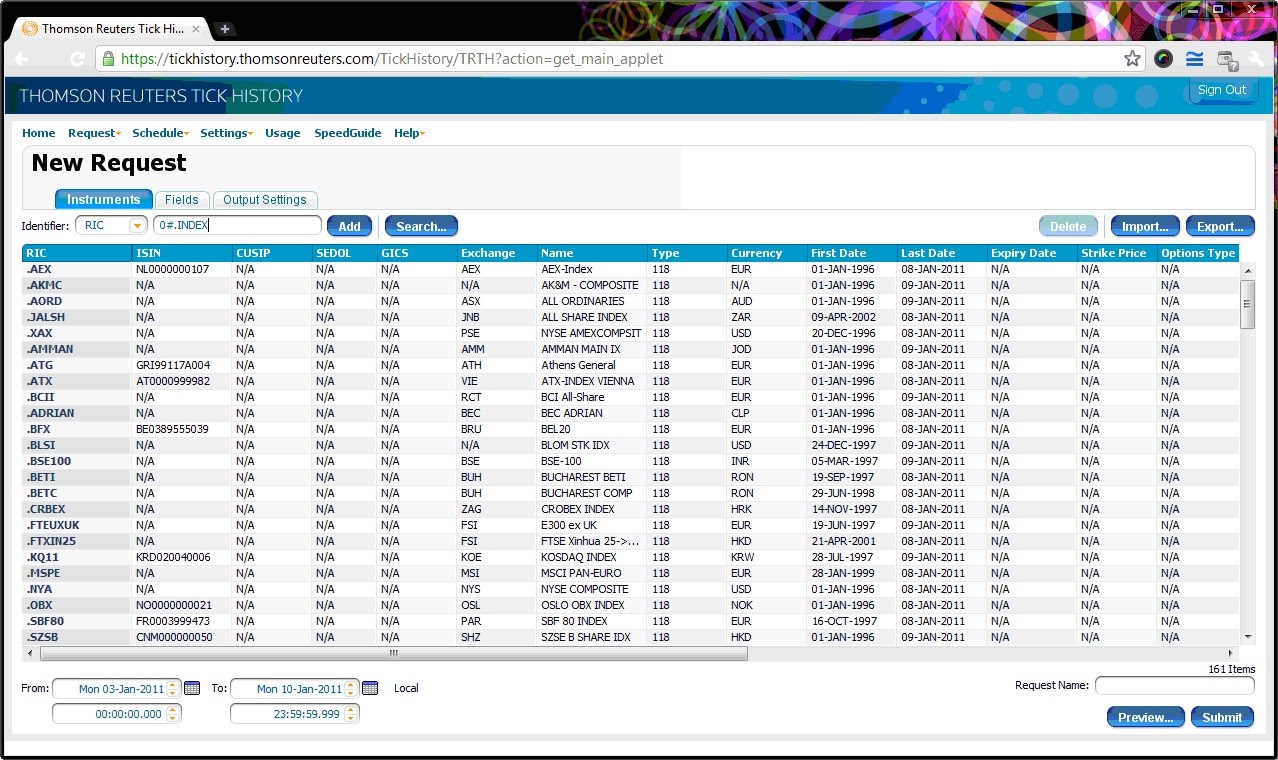
Task: Click the green lock security icon
Action: (107, 59)
